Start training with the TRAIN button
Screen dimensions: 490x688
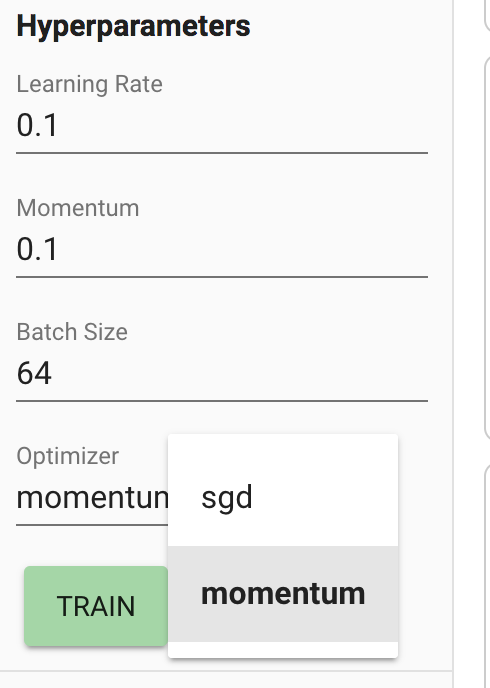point(96,606)
